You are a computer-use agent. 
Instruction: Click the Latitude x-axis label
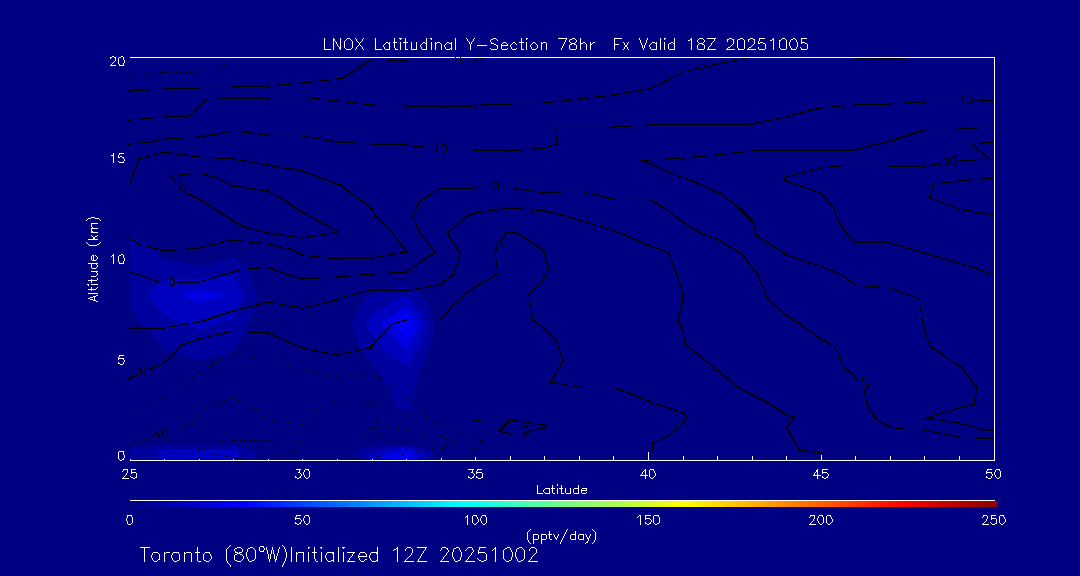(x=562, y=489)
